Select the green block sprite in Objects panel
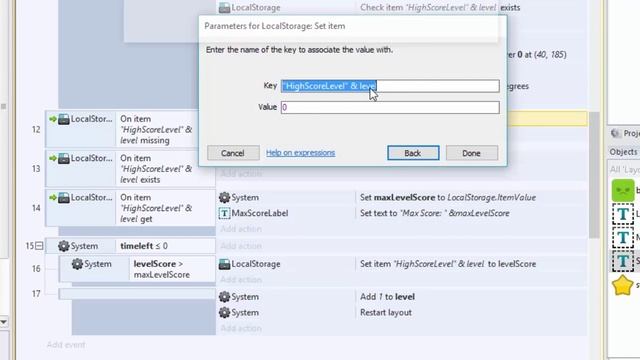Screen dimensions: 640x360 click(623, 190)
